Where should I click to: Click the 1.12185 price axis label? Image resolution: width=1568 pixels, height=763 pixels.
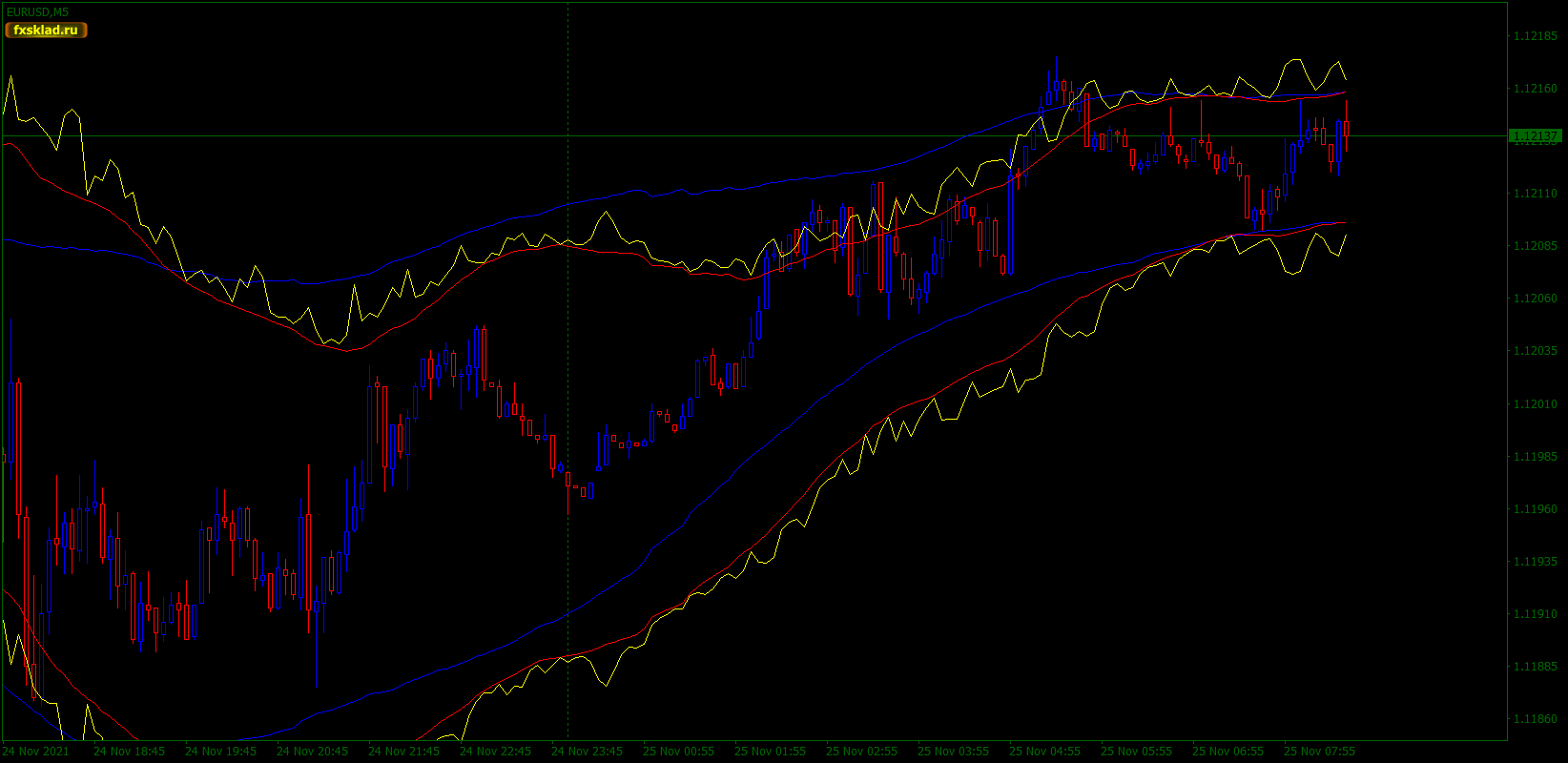click(x=1536, y=36)
